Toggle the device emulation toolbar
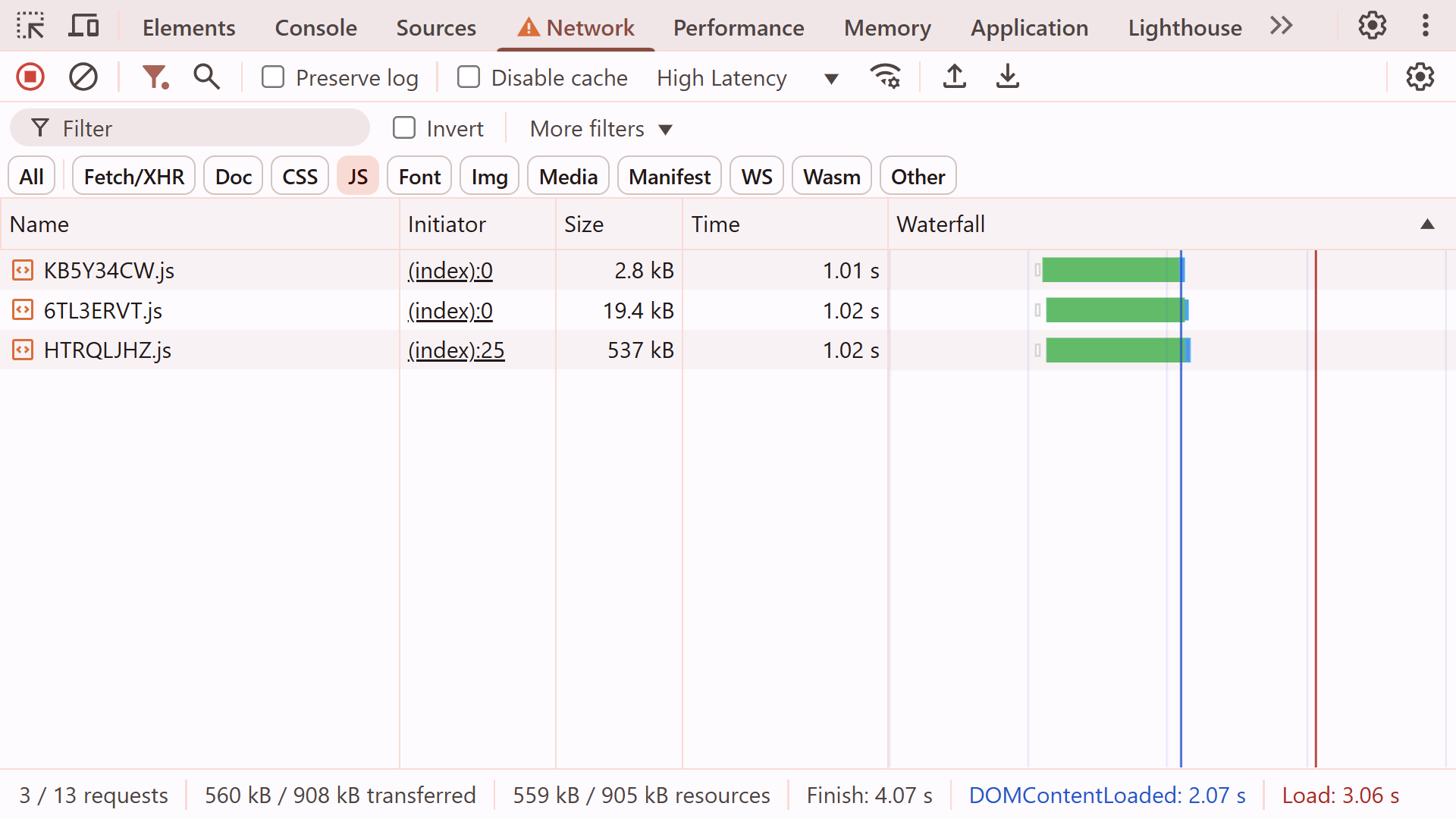The image size is (1456, 819). pos(83,26)
